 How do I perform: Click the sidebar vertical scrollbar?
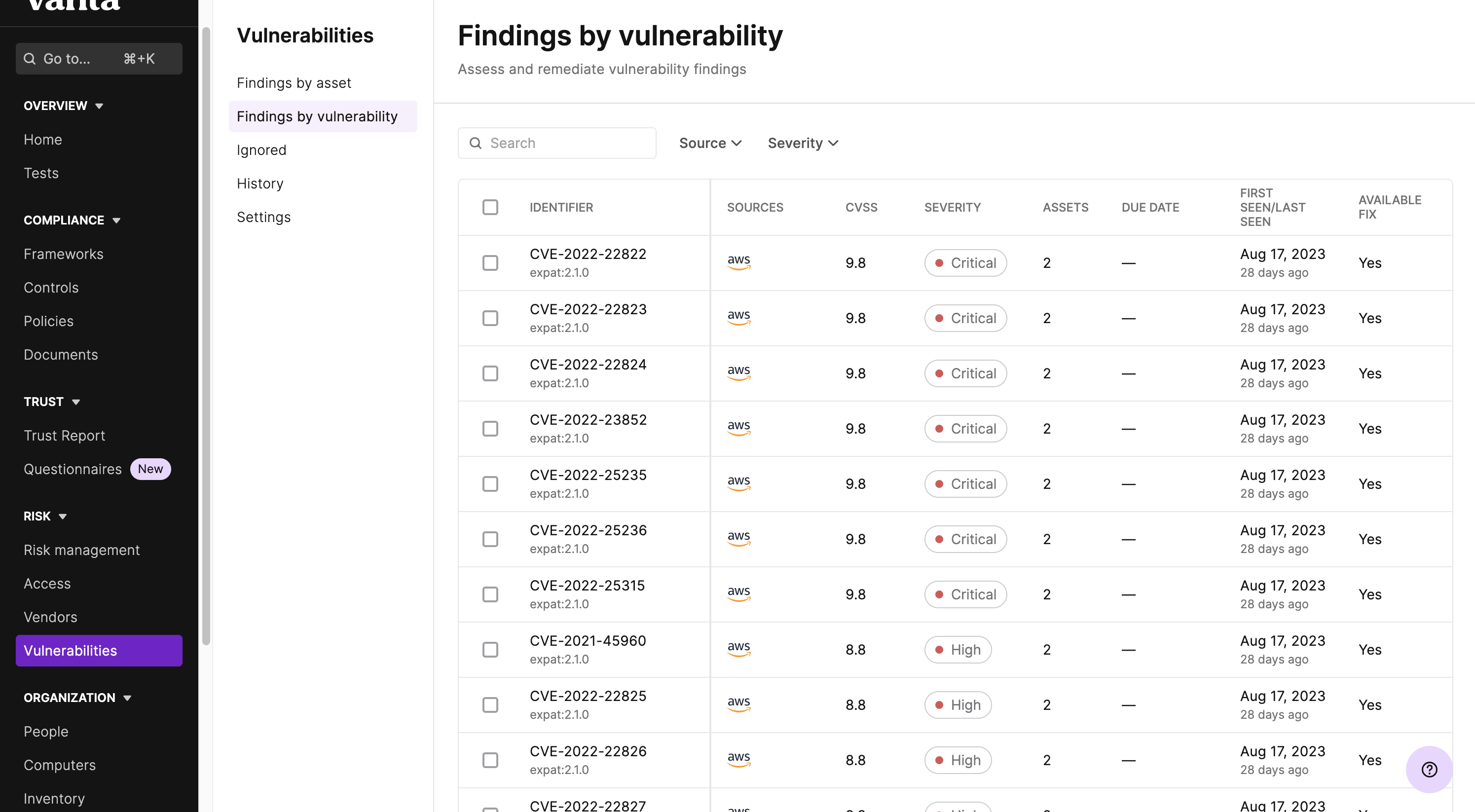click(206, 335)
